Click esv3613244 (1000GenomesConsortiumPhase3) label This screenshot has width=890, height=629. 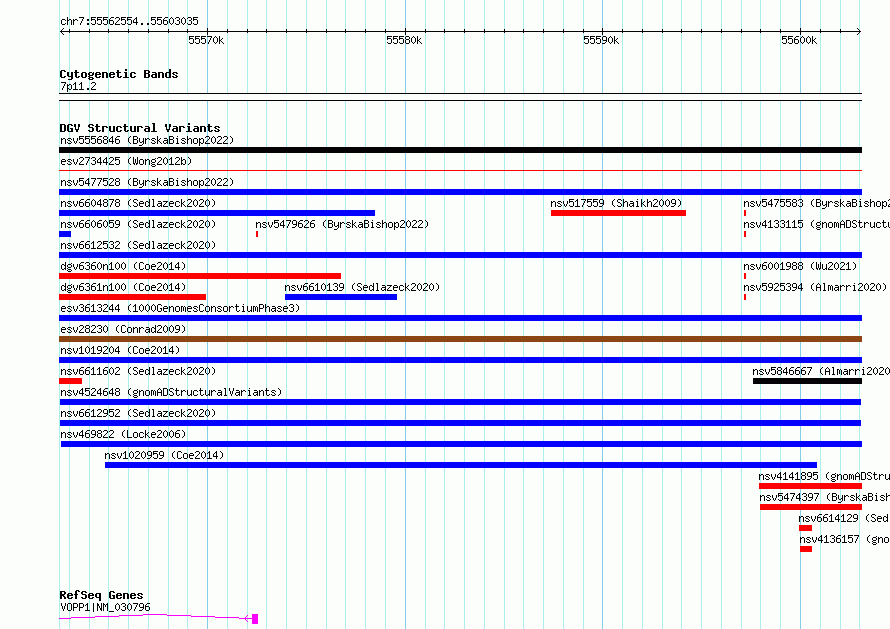pyautogui.click(x=180, y=308)
